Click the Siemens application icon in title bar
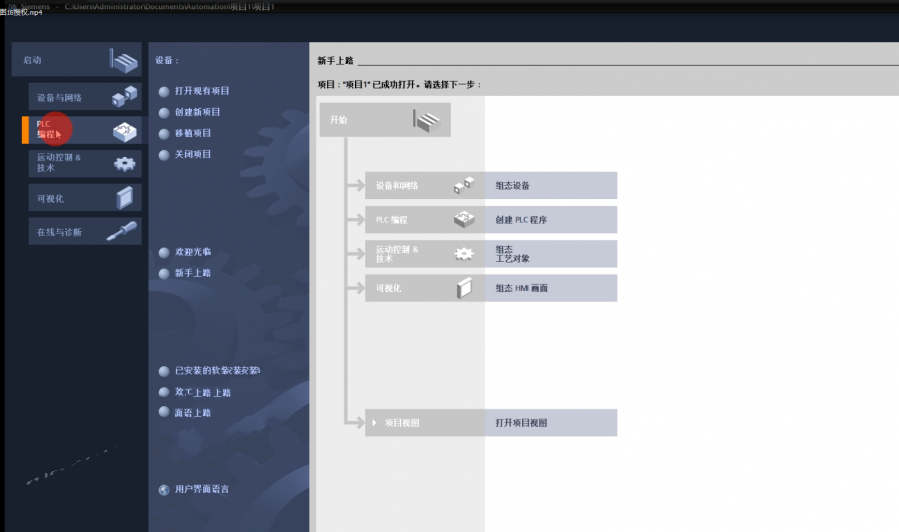The width and height of the screenshot is (899, 532). click(x=12, y=6)
